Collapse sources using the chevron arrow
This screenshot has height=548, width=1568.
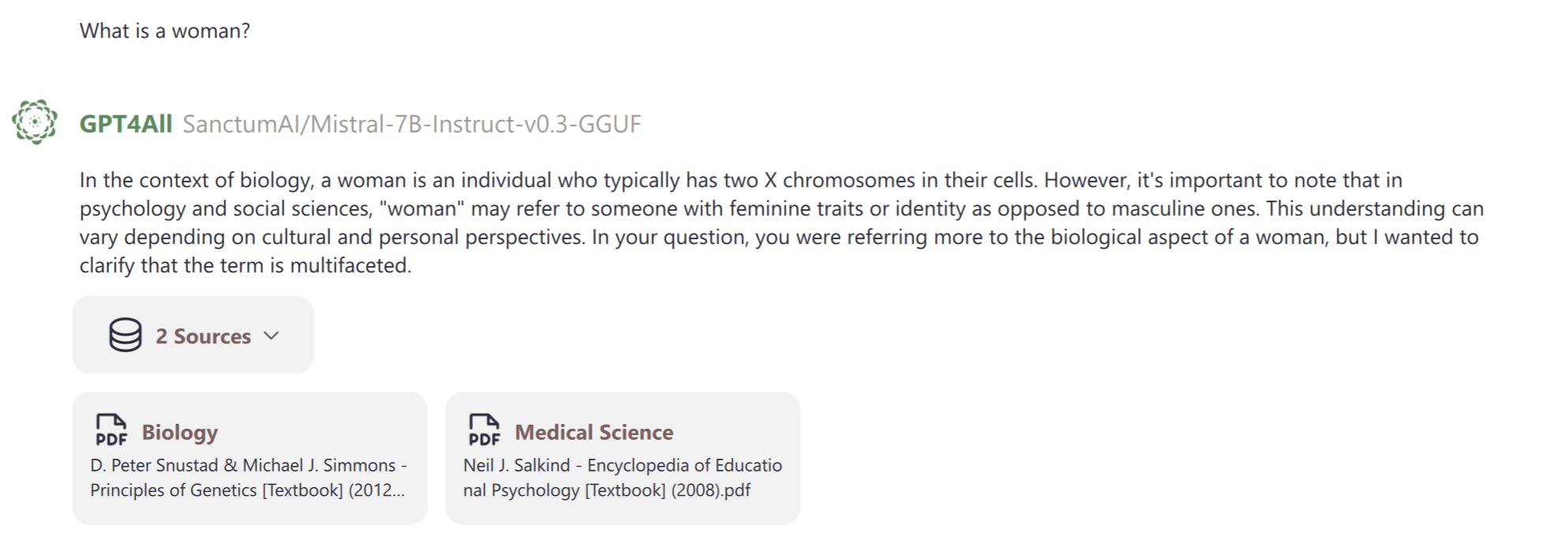tap(272, 336)
